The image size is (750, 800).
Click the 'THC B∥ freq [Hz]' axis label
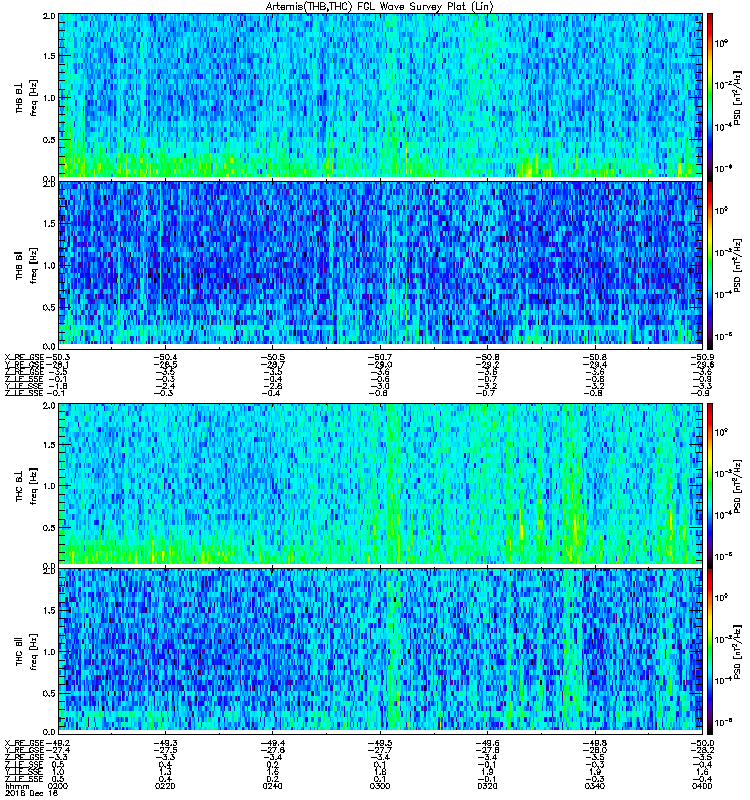tap(26, 652)
